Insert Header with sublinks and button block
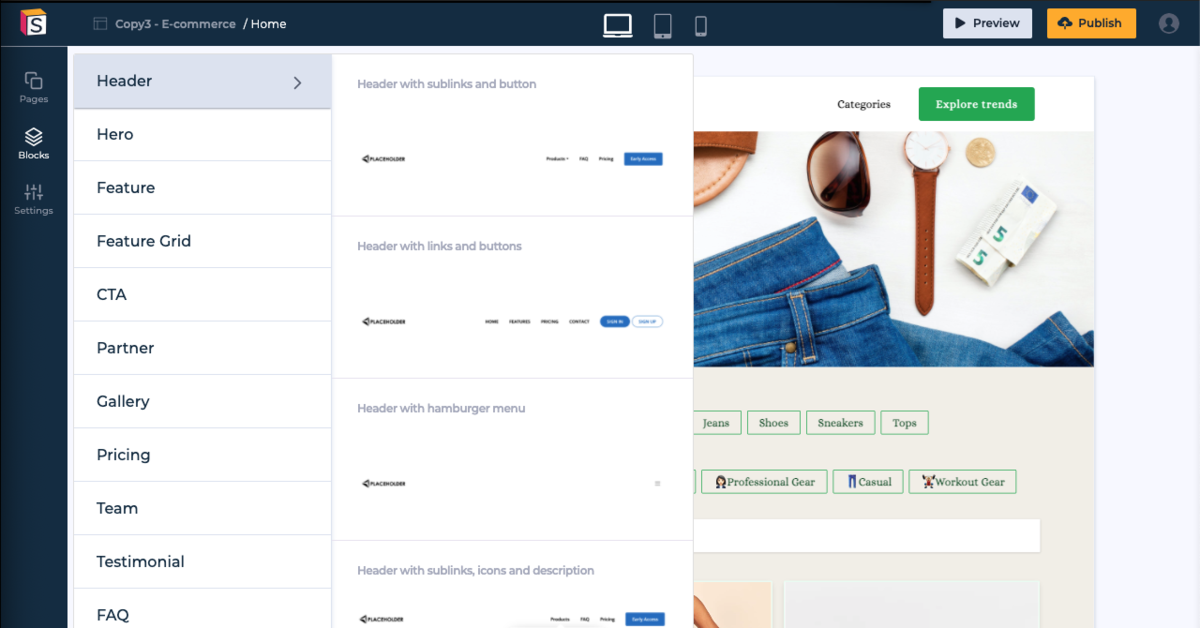 tap(512, 135)
